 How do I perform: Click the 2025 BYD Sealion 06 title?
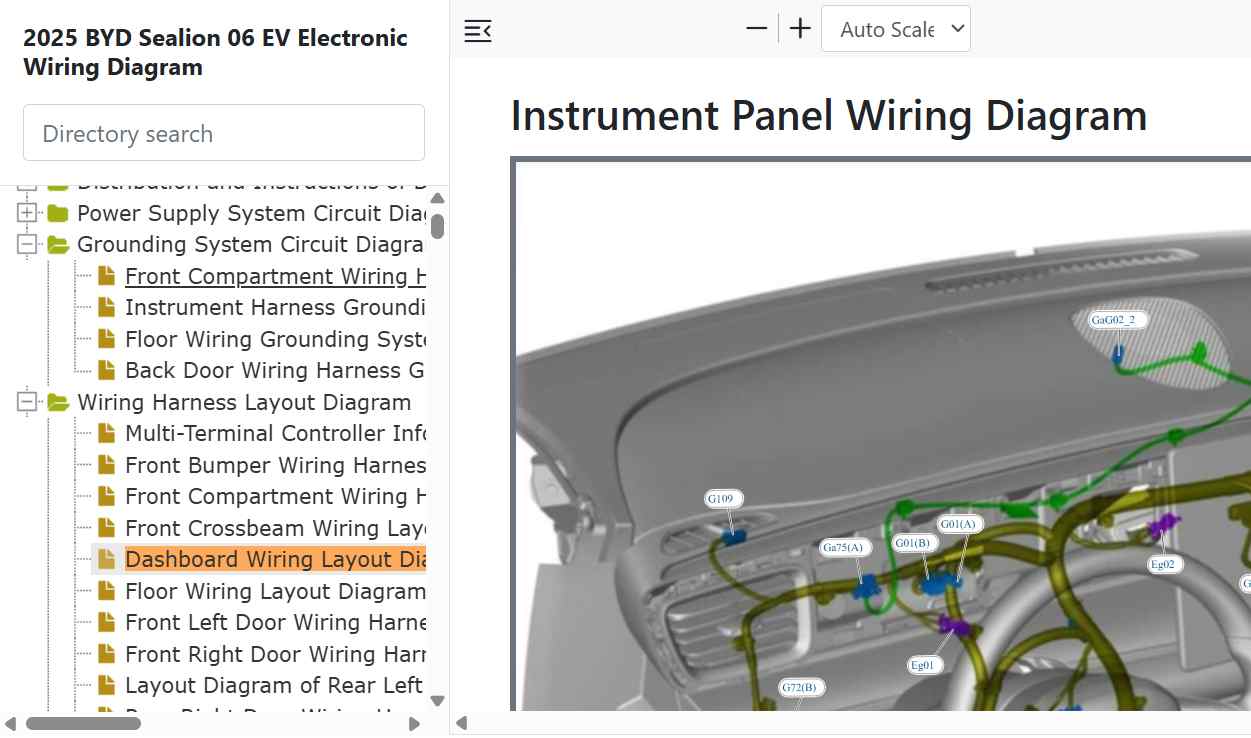(x=215, y=52)
